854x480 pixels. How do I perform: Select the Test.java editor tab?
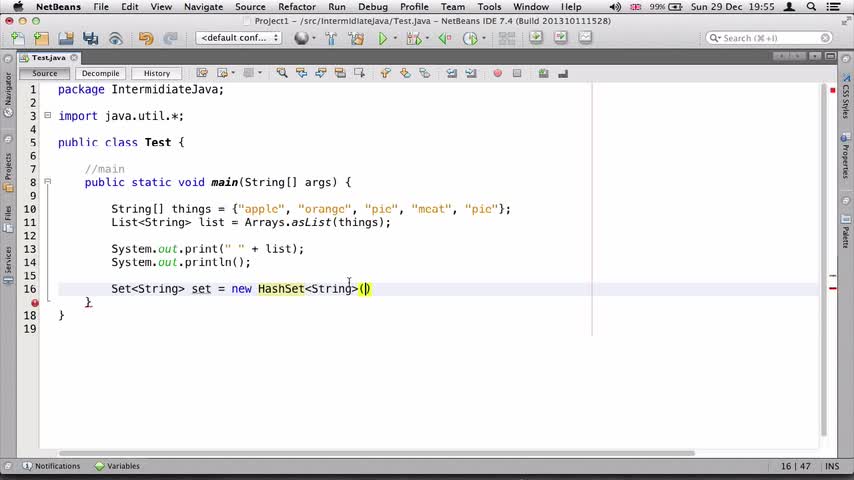coord(48,57)
